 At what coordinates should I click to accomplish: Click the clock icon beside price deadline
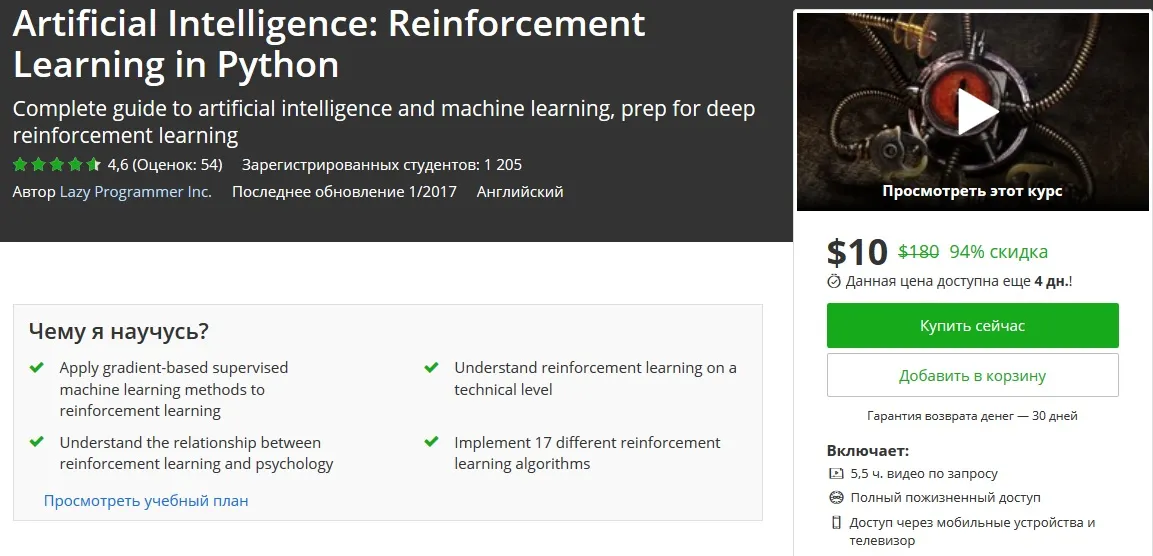point(834,282)
